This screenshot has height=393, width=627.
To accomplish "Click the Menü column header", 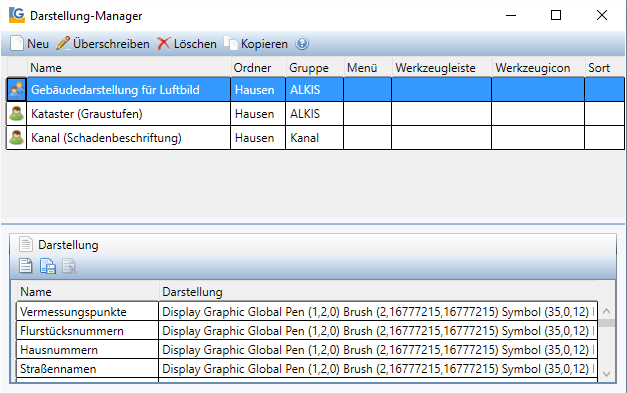I will pos(367,68).
